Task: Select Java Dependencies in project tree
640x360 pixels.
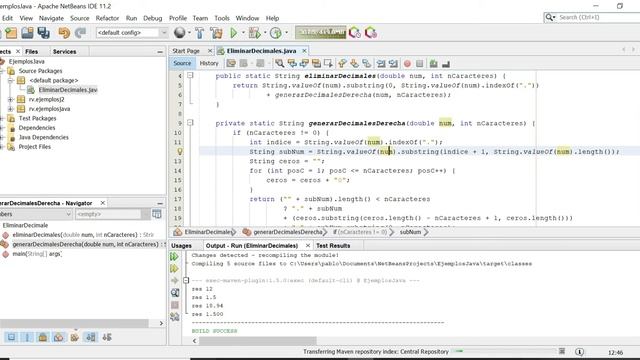Action: pyautogui.click(x=43, y=137)
